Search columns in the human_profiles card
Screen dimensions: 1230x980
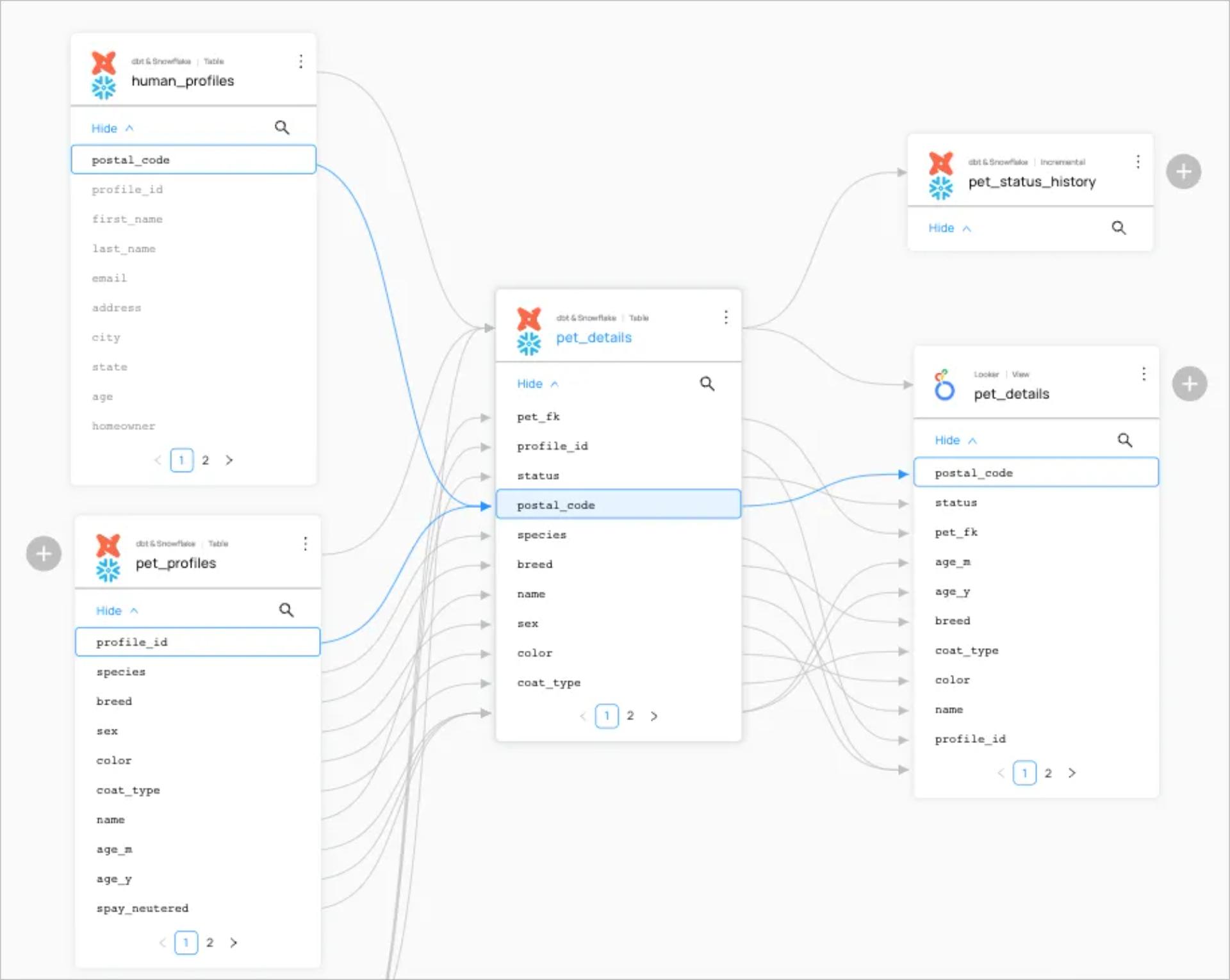click(282, 127)
